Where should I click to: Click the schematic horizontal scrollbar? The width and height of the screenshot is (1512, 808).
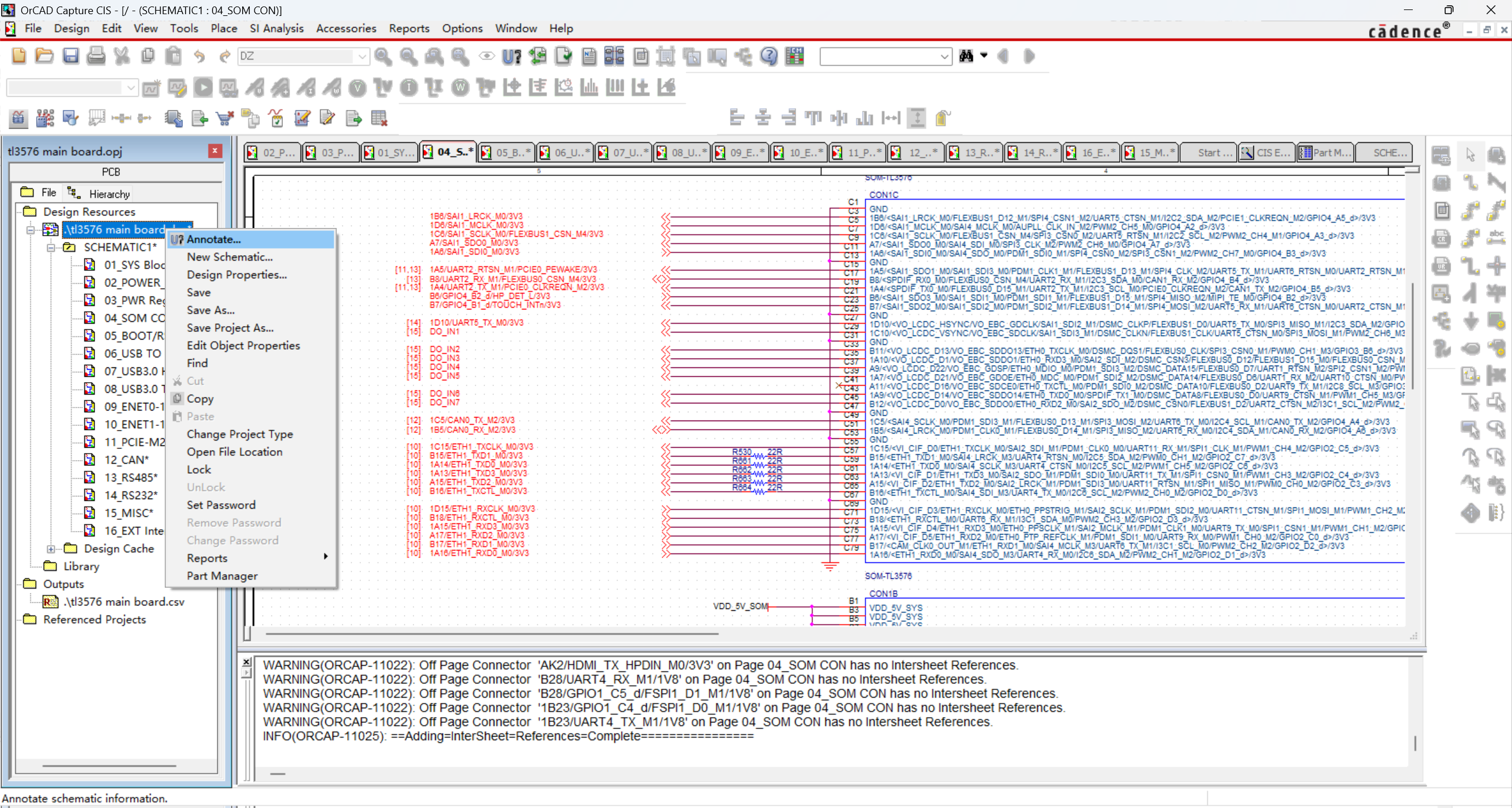(x=491, y=634)
